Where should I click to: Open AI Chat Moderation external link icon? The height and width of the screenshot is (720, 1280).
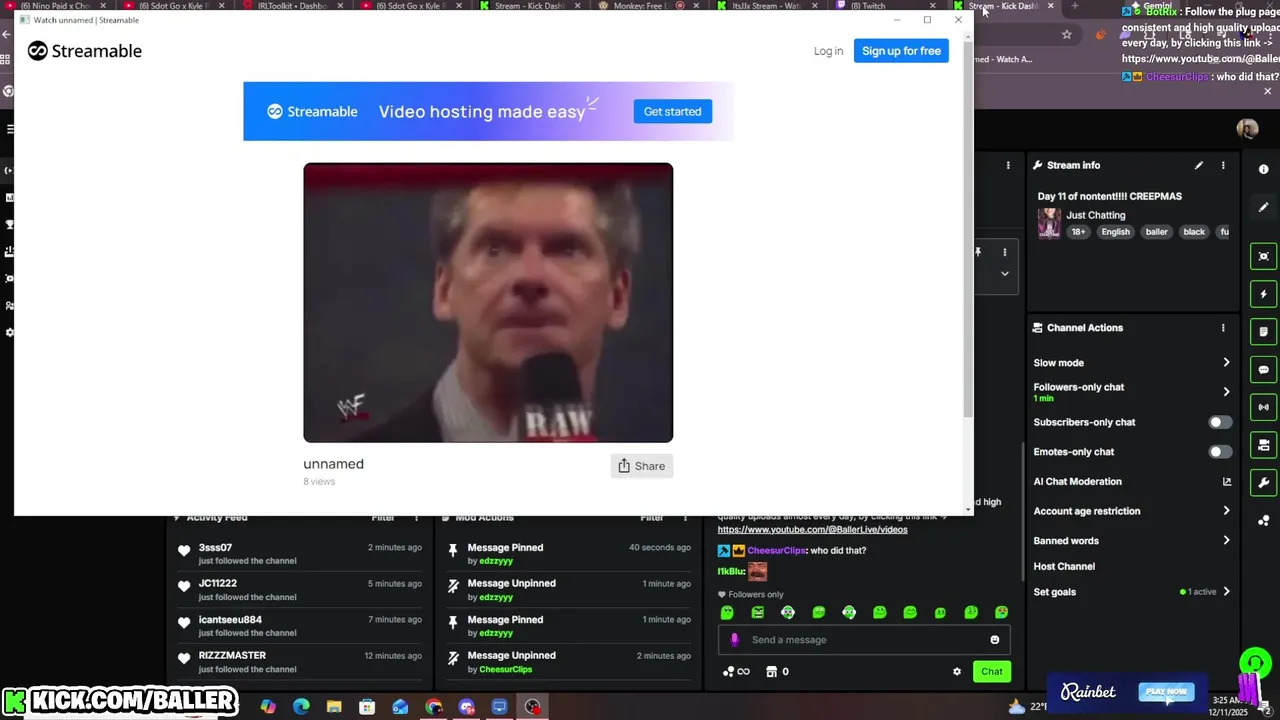pos(1227,482)
